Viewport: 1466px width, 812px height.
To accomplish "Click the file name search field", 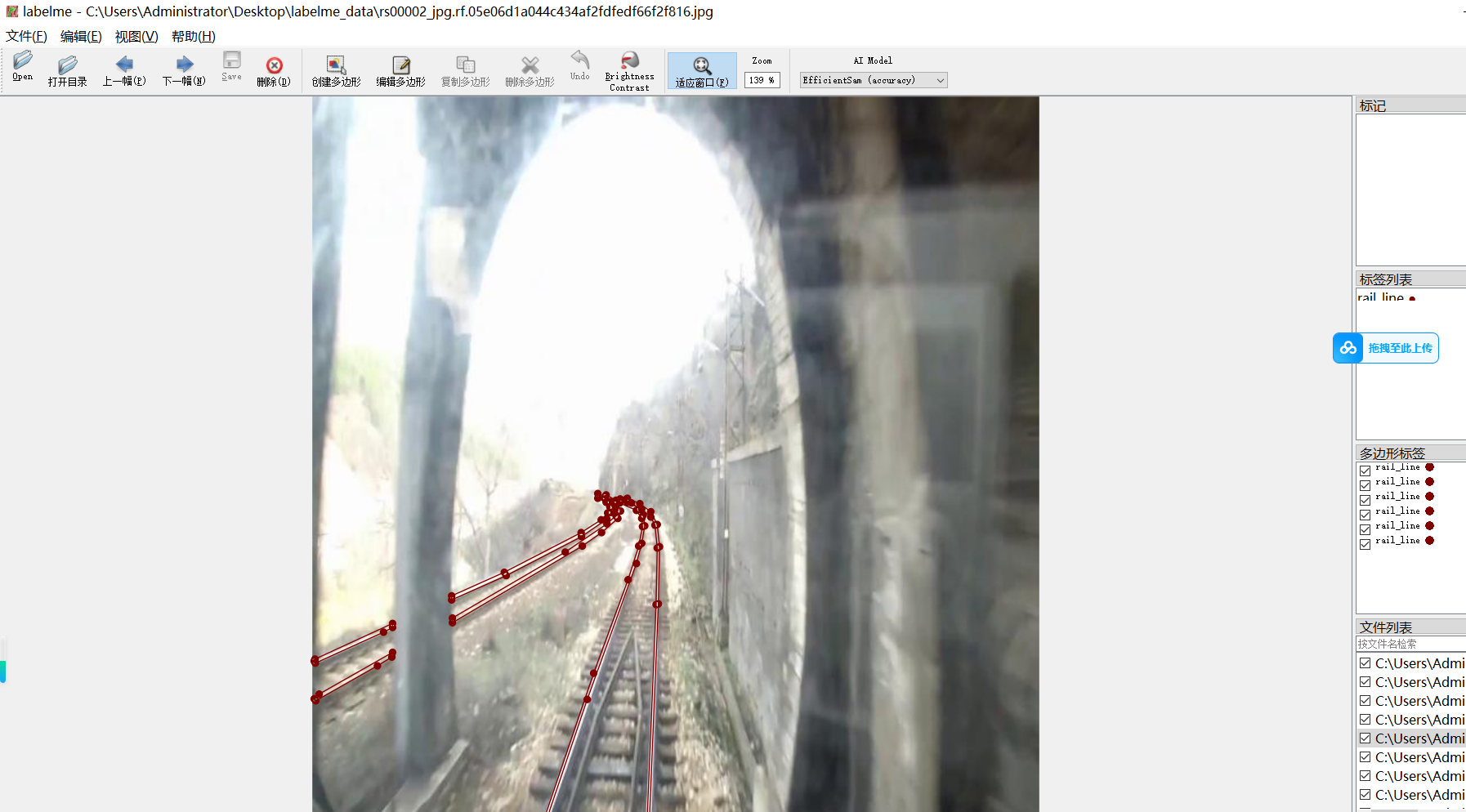I will pyautogui.click(x=1410, y=644).
